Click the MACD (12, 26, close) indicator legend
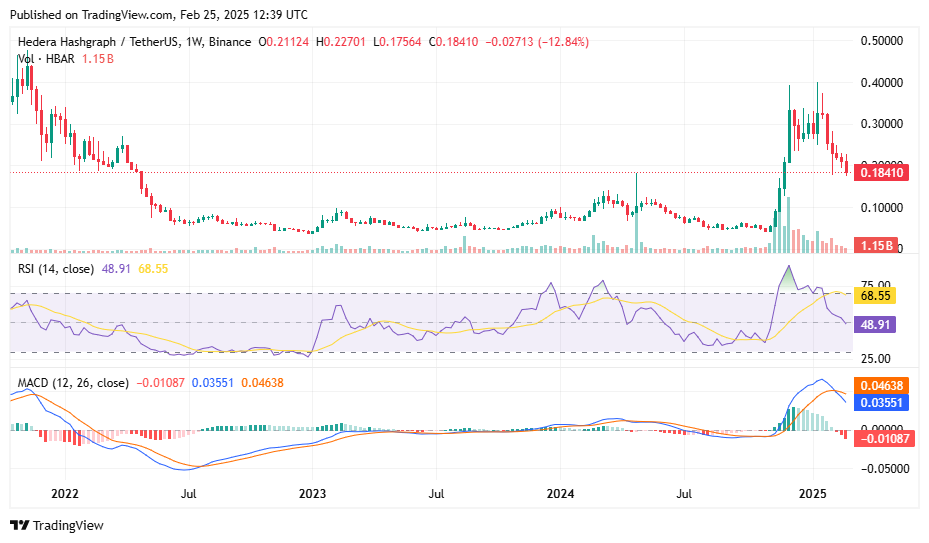929x543 pixels. click(x=73, y=383)
